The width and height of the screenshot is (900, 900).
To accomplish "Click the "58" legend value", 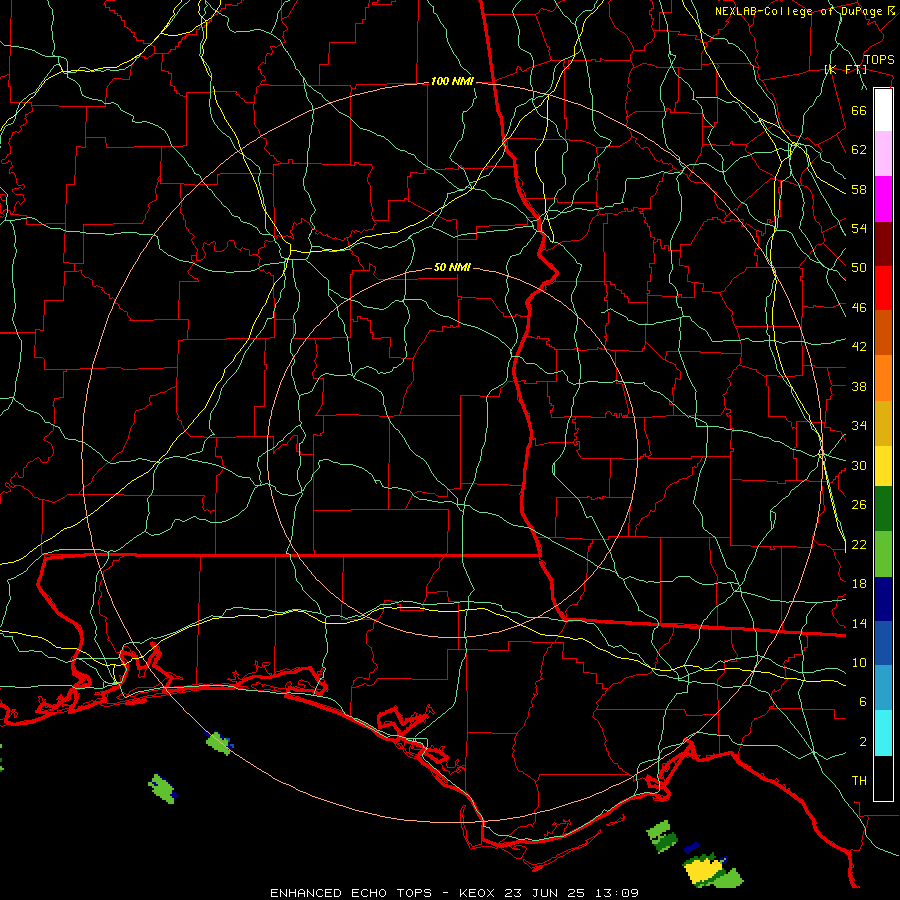I will (x=859, y=189).
